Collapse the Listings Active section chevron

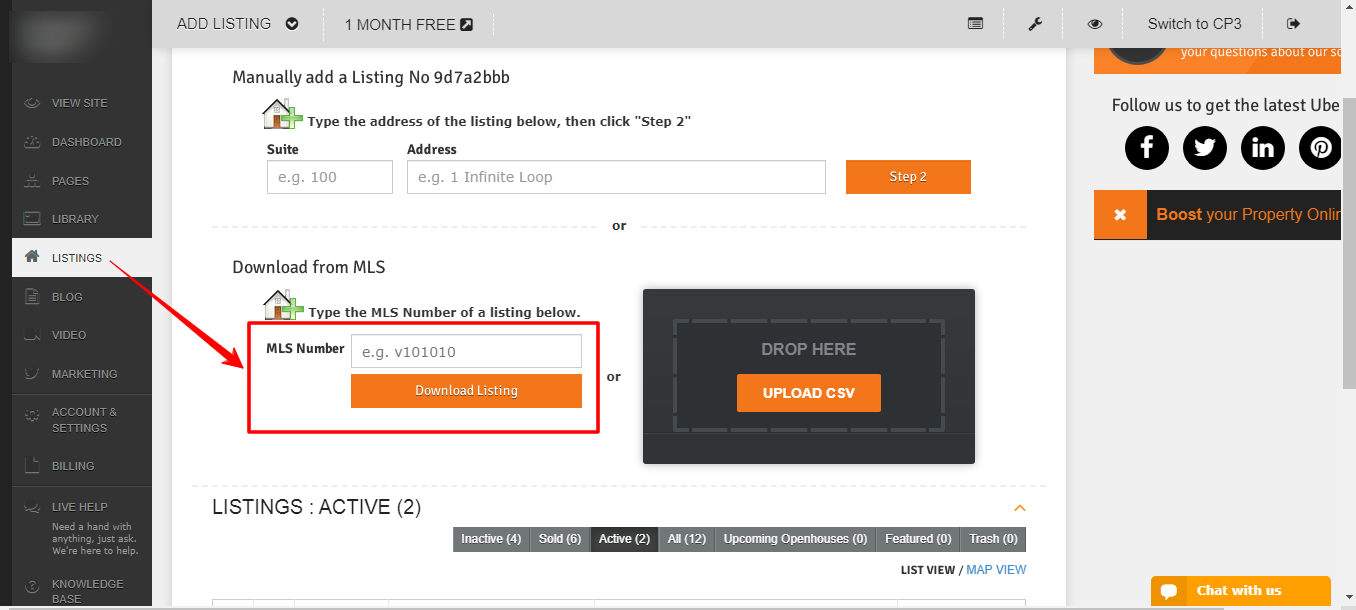(x=1020, y=508)
